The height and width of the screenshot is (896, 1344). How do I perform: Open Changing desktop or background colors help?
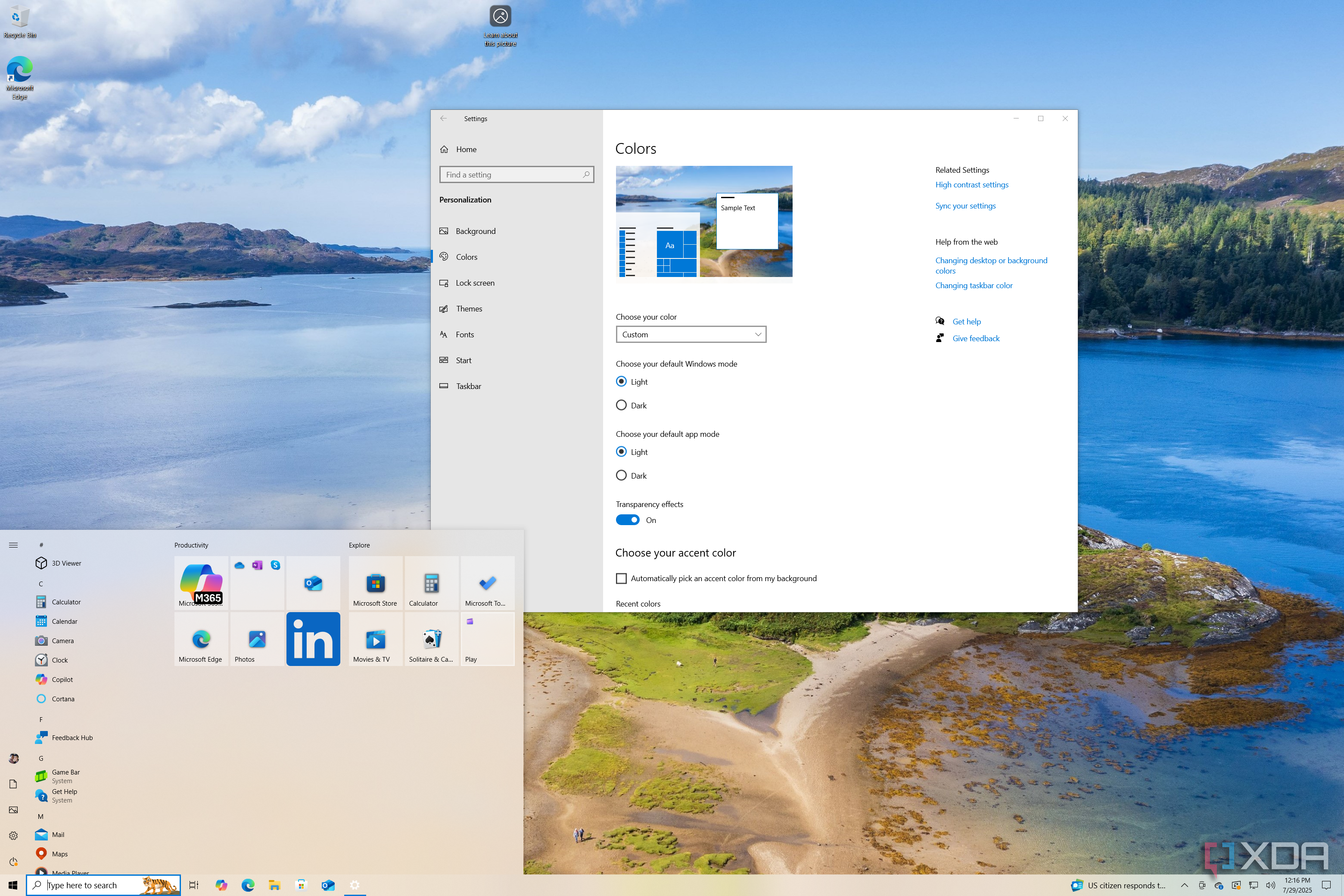point(992,265)
